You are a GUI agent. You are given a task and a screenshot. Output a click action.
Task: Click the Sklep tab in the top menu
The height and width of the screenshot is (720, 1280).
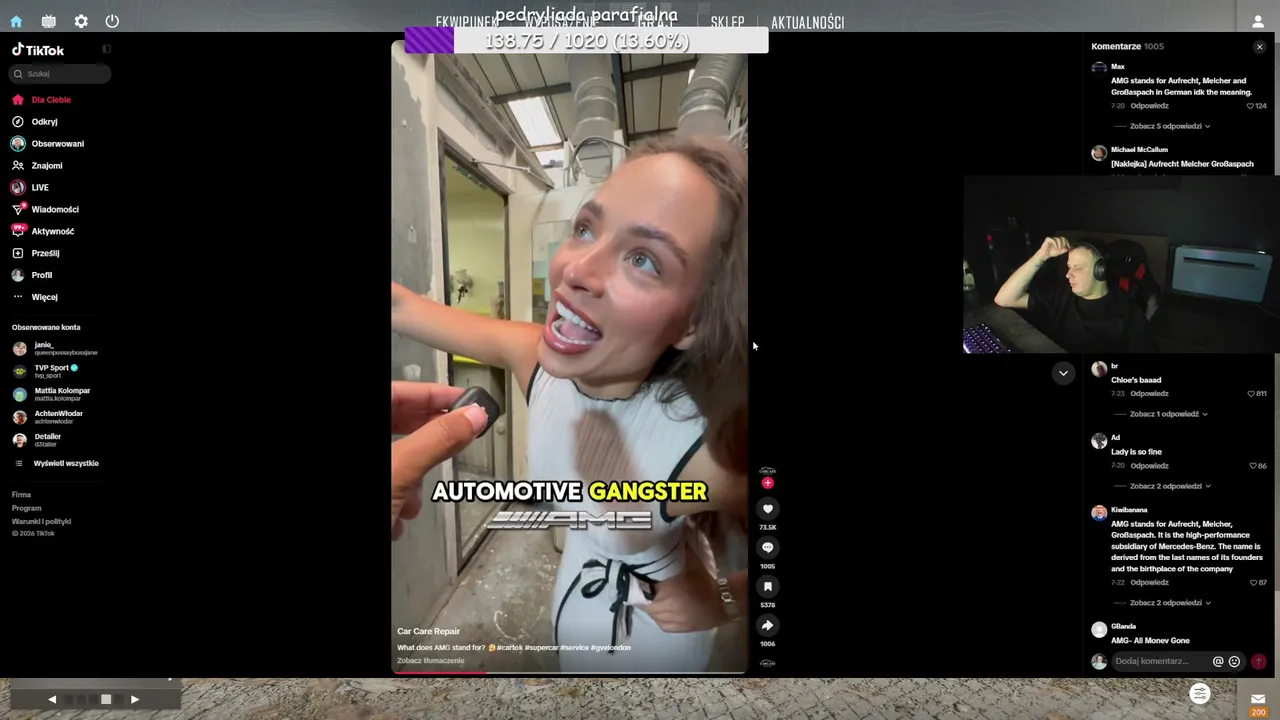pos(727,22)
